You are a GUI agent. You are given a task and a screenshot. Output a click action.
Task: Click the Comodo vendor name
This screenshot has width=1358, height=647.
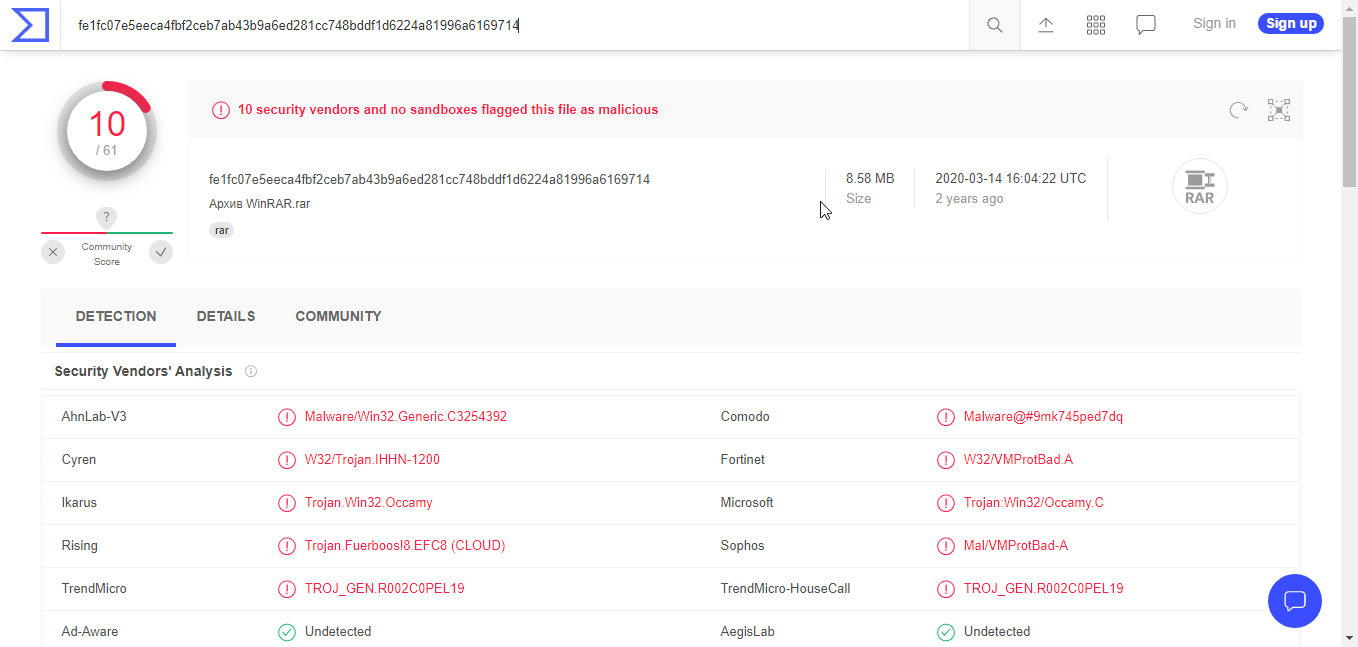745,417
